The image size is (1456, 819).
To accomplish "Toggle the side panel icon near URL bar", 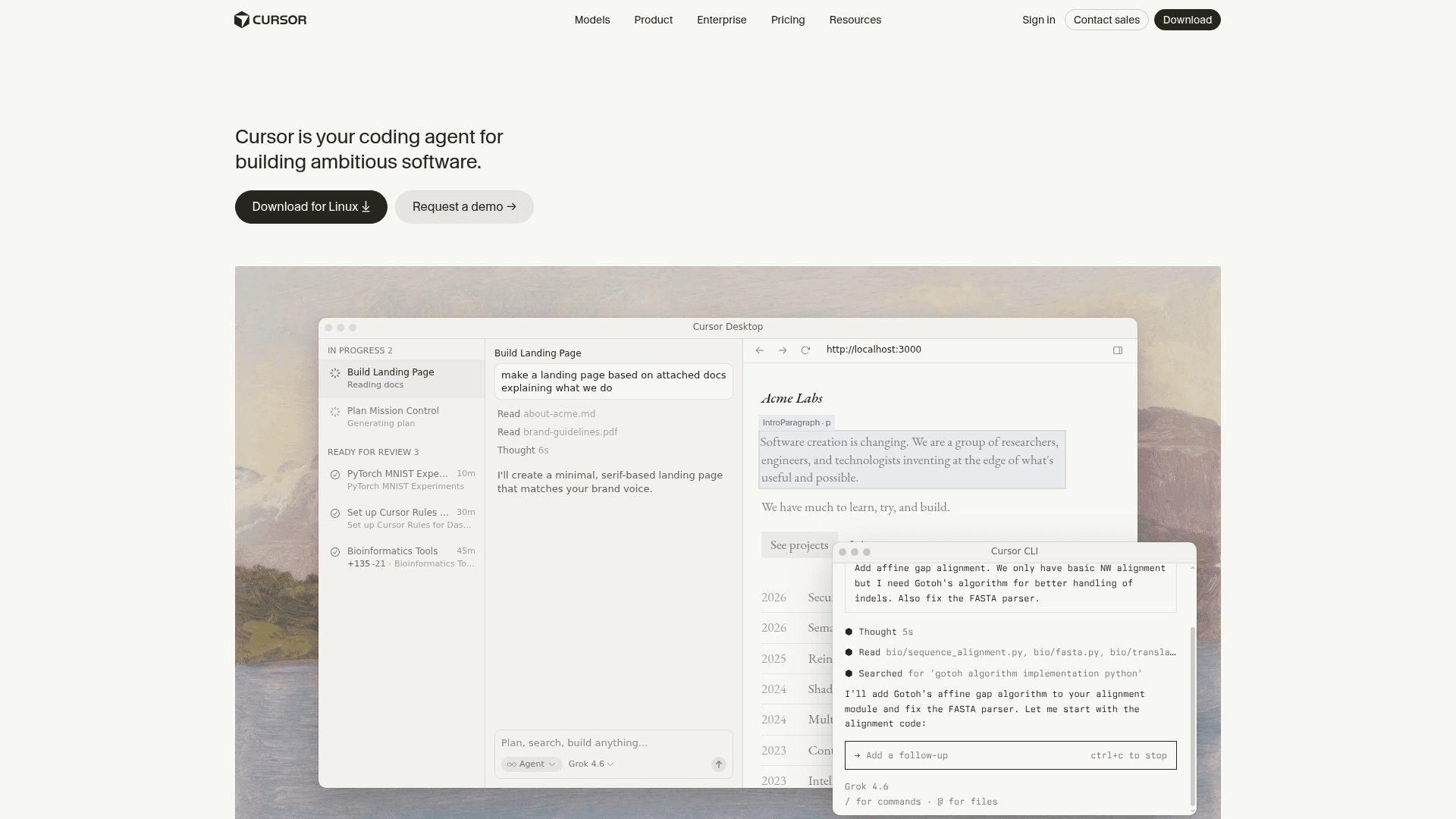I will pyautogui.click(x=1118, y=350).
